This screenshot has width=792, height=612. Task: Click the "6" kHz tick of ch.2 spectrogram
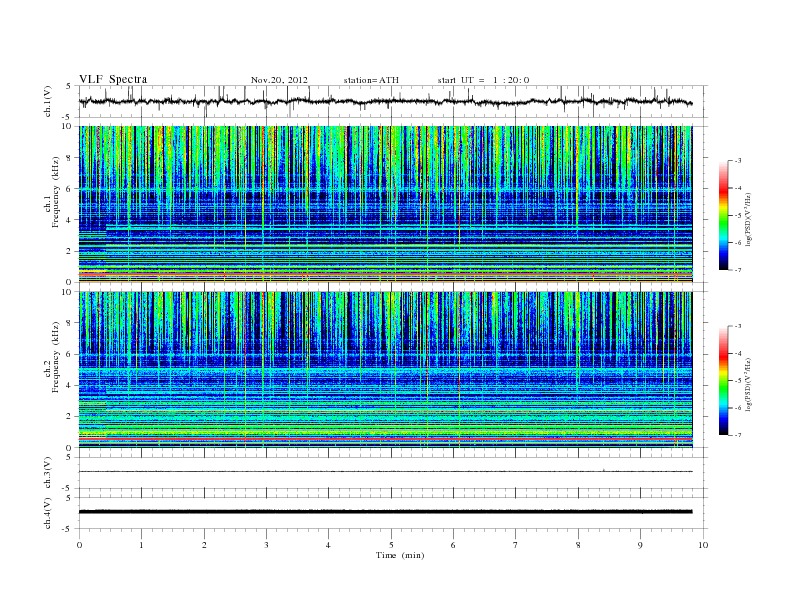69,354
